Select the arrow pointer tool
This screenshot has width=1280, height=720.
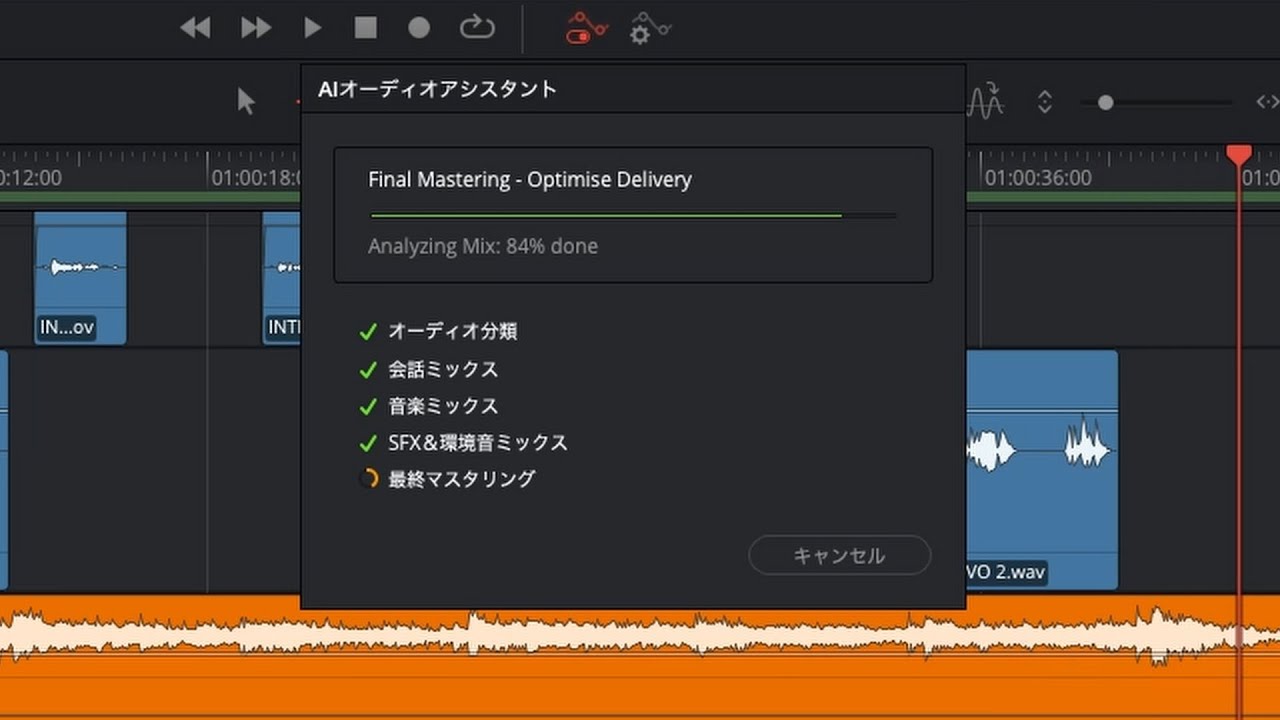(x=246, y=101)
